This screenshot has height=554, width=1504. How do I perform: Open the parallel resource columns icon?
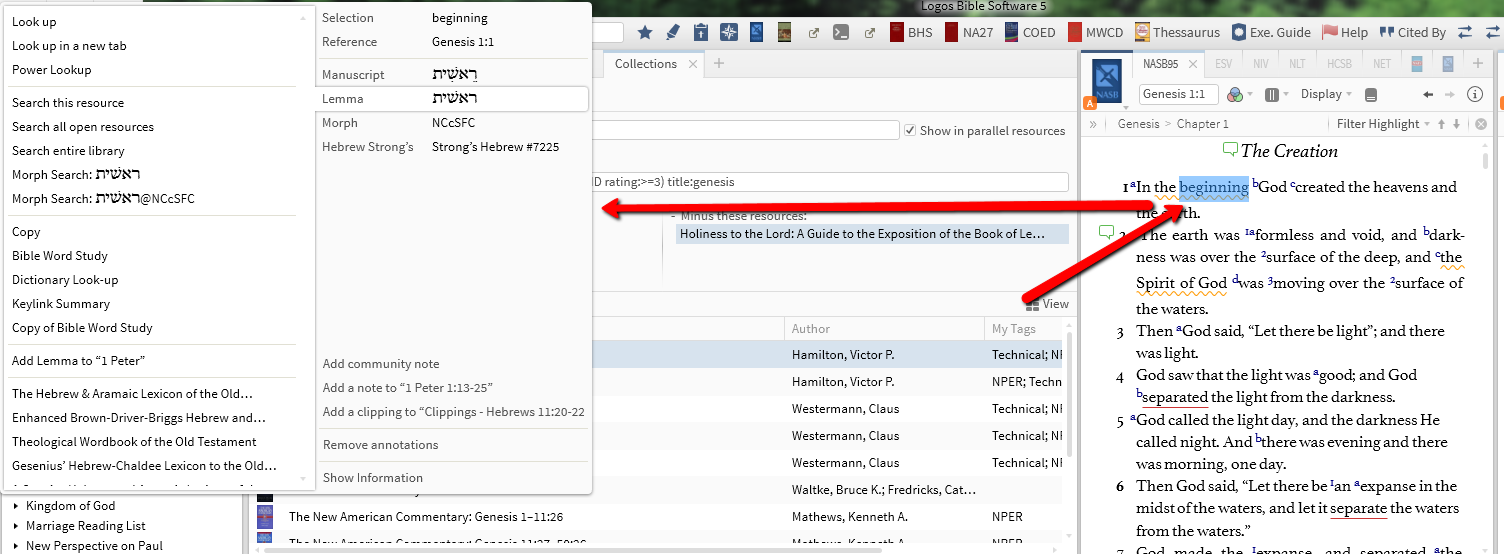(1271, 94)
